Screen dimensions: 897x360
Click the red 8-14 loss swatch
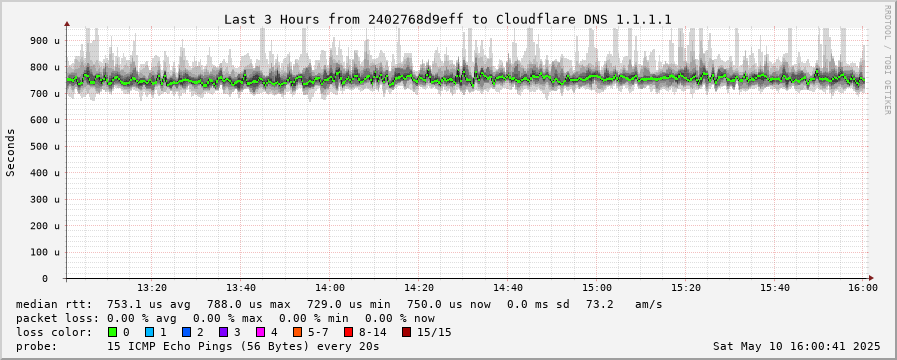[x=348, y=332]
